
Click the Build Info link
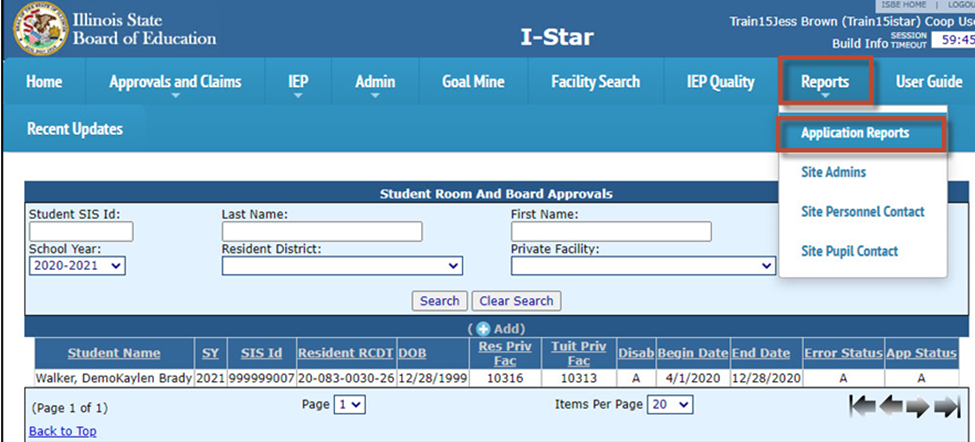tap(861, 44)
